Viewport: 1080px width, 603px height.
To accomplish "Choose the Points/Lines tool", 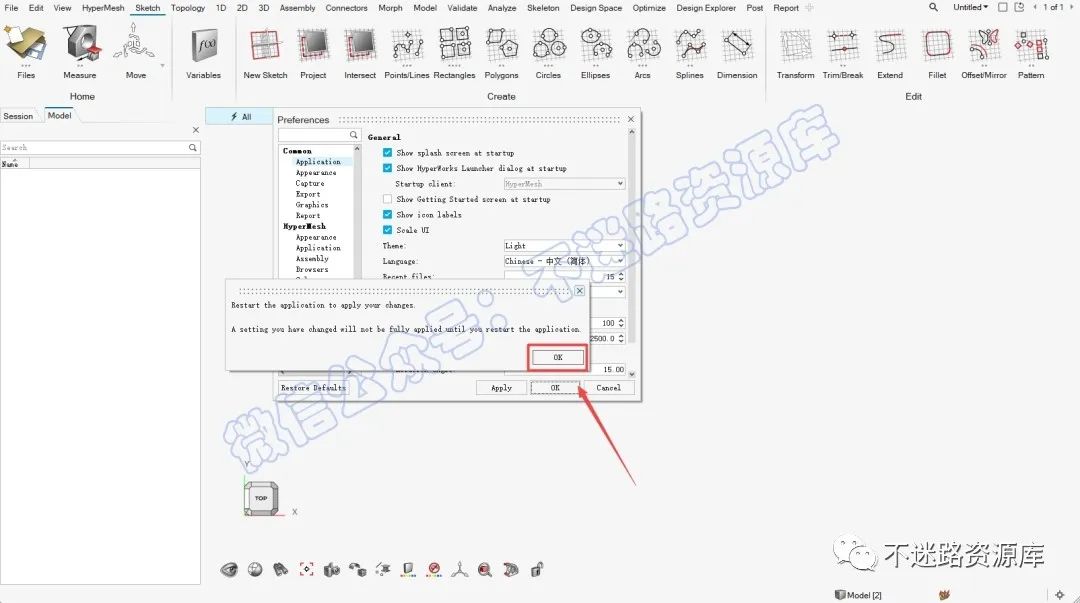I will coord(406,52).
